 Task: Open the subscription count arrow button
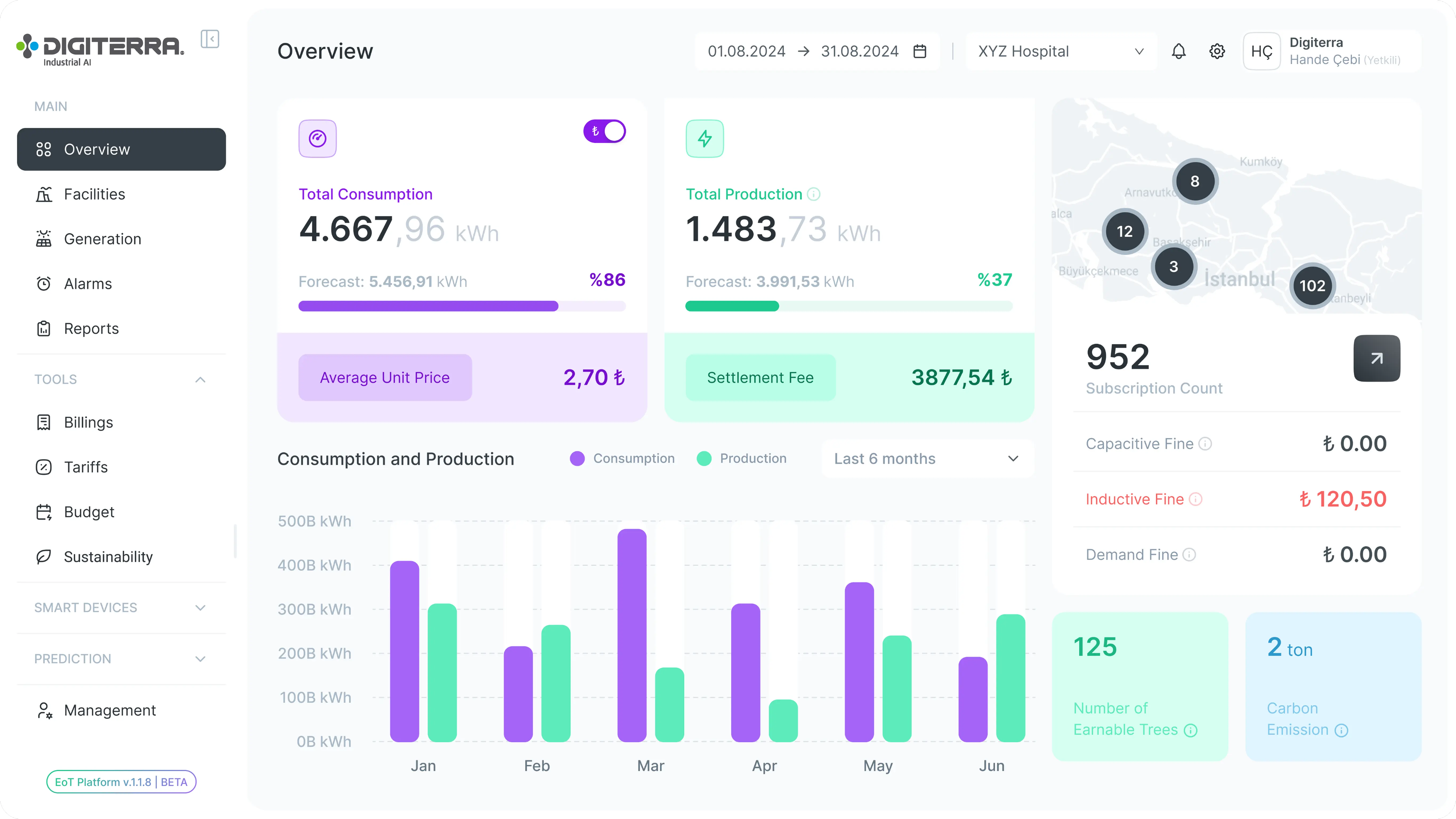(1376, 358)
